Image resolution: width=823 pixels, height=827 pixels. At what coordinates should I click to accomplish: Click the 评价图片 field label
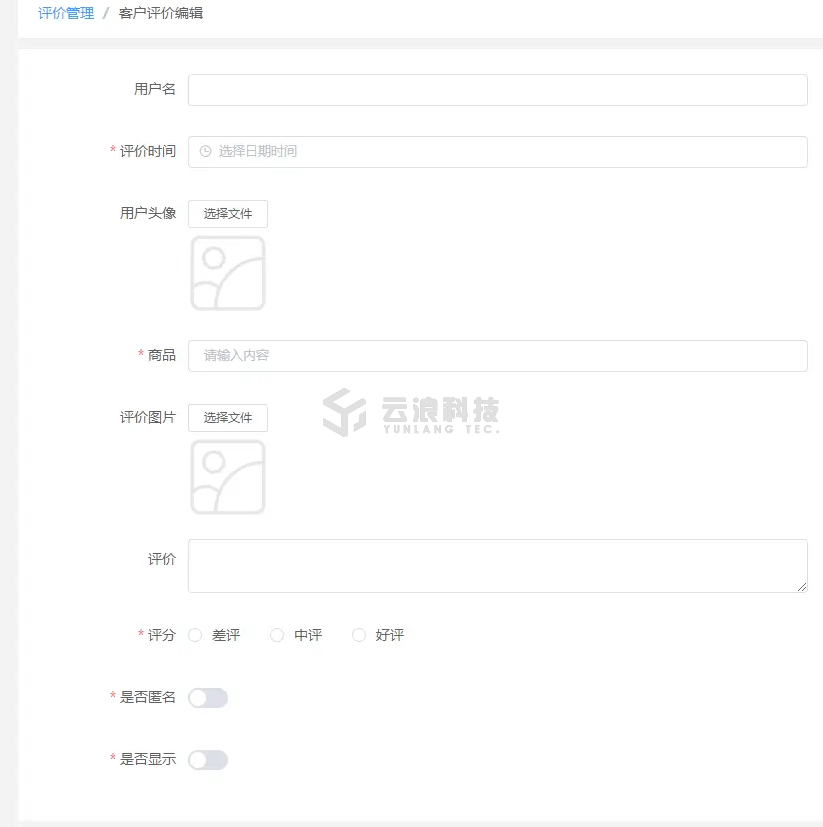click(x=148, y=417)
